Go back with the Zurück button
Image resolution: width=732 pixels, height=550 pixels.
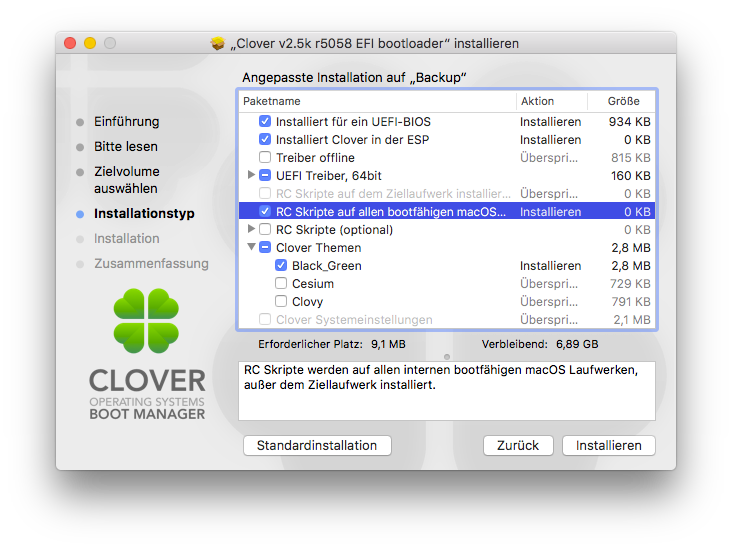click(x=518, y=445)
